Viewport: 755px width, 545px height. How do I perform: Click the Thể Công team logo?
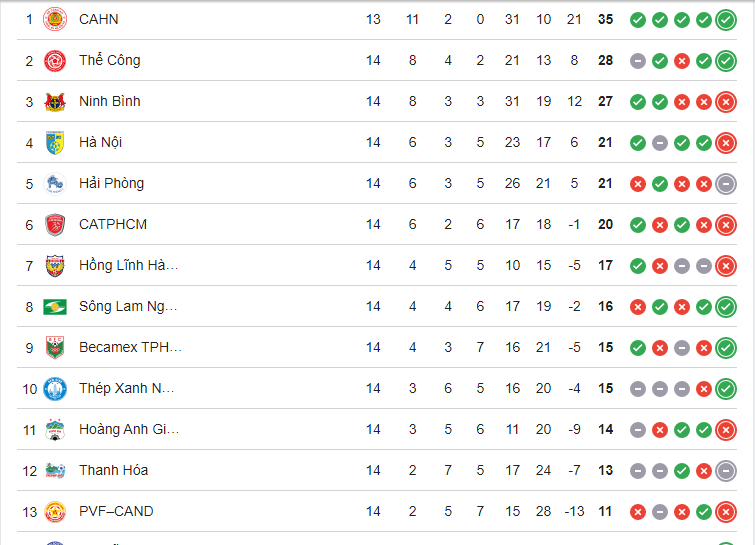[55, 60]
